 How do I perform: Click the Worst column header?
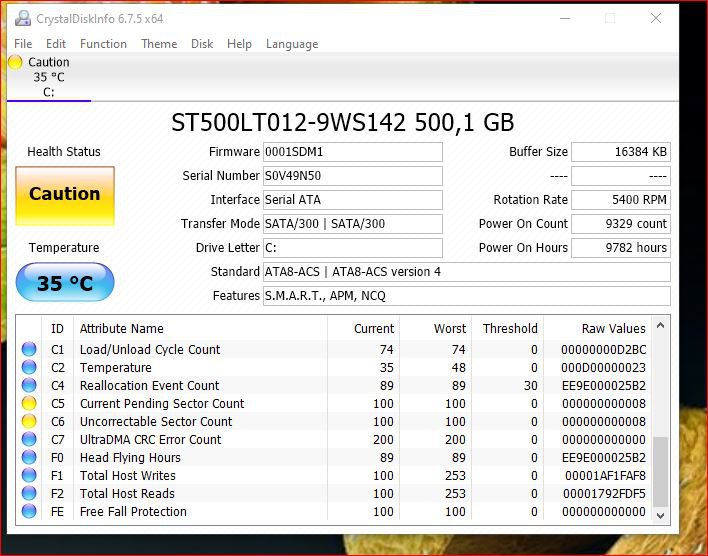[435, 328]
